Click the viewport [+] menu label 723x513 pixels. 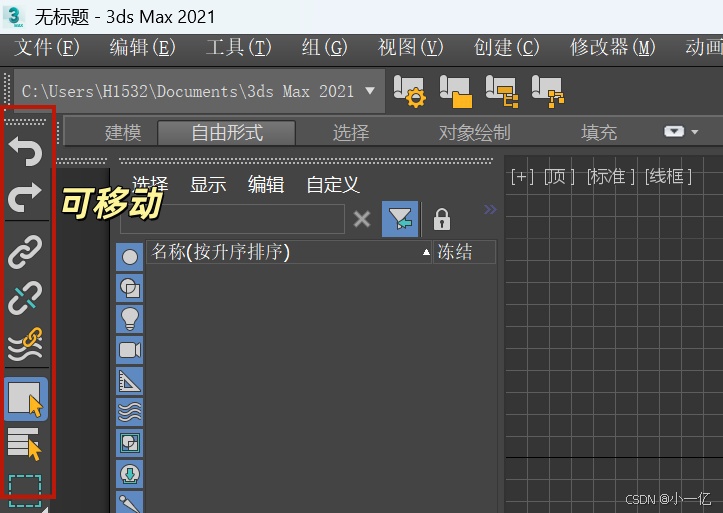pyautogui.click(x=522, y=177)
